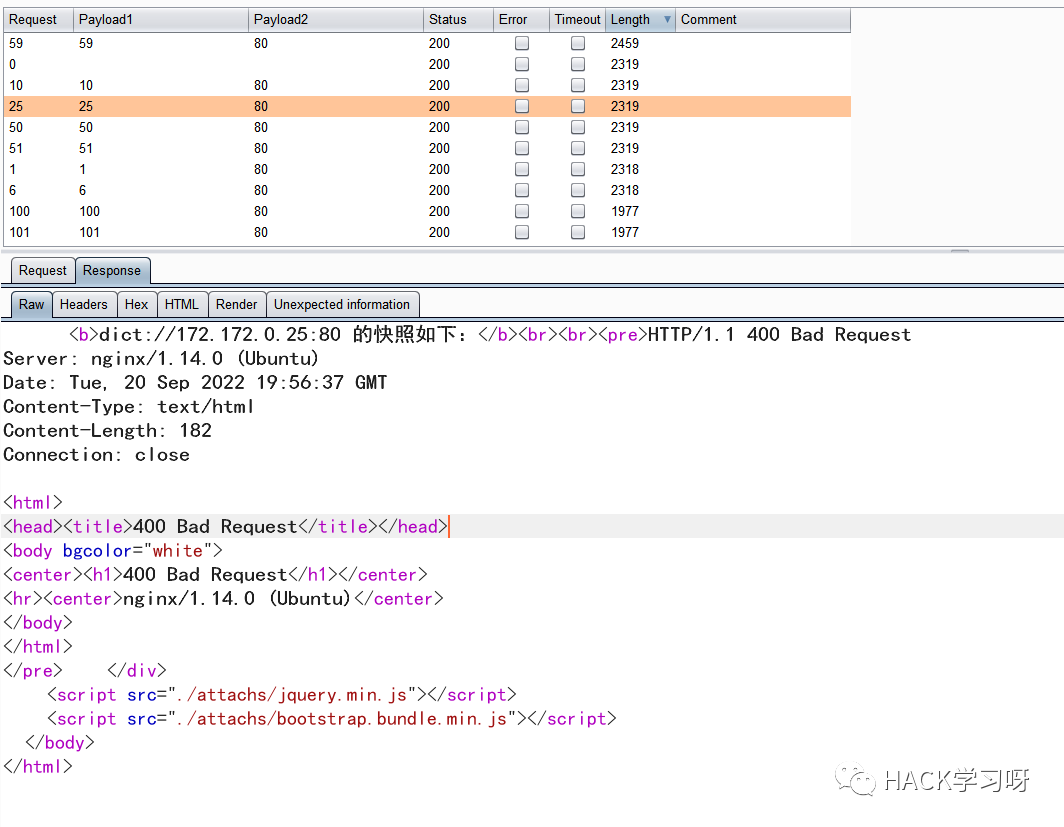Image resolution: width=1064 pixels, height=827 pixels.
Task: Sort by the Request column header
Action: pos(38,20)
